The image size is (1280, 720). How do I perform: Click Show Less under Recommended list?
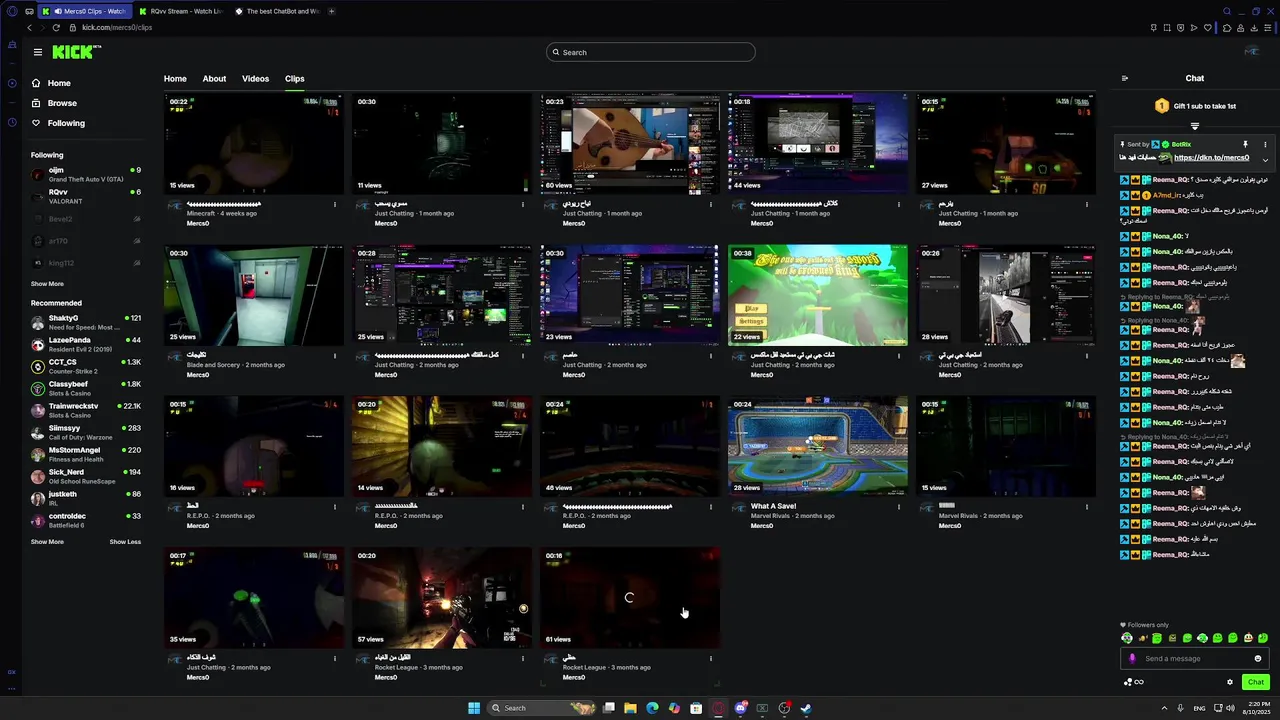[125, 541]
